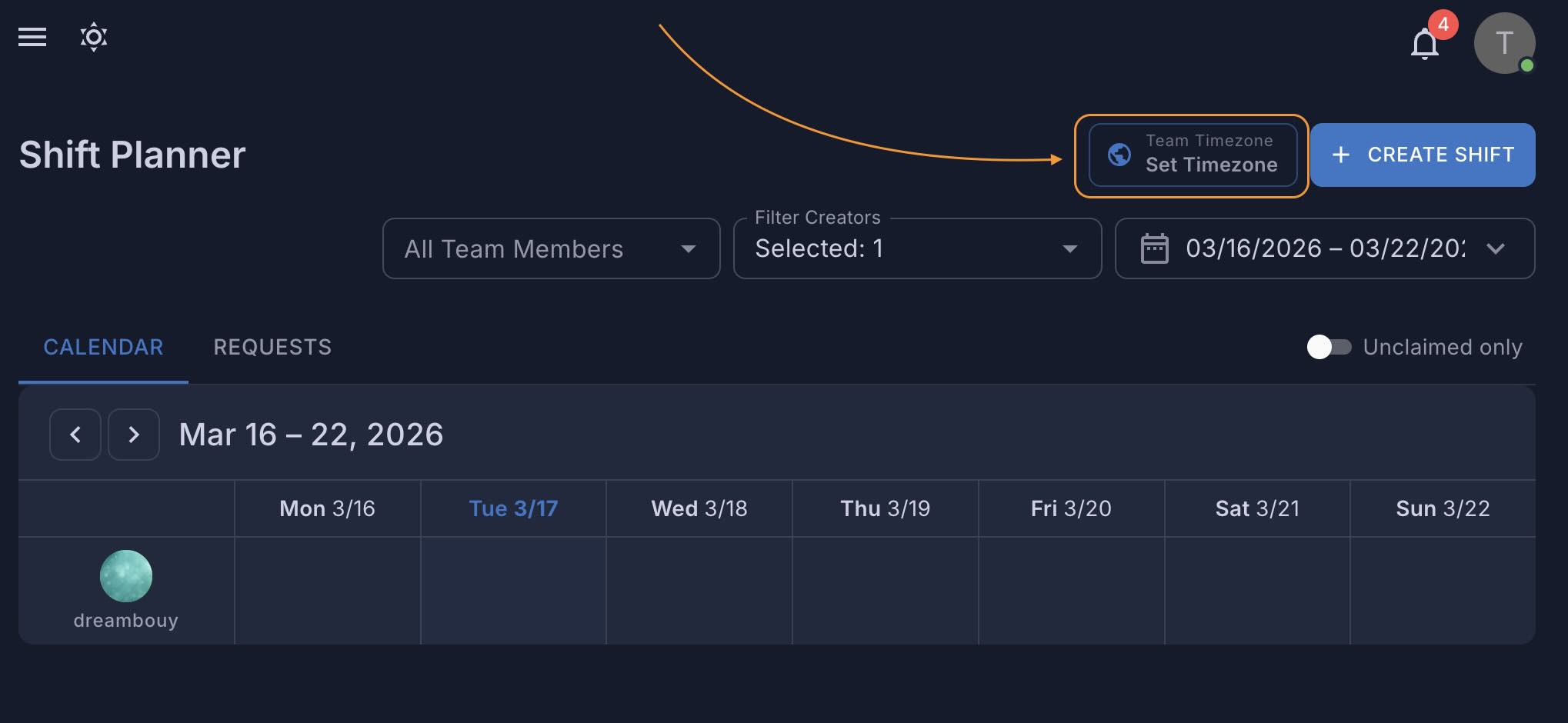Expand date range chevron

coord(1495,248)
